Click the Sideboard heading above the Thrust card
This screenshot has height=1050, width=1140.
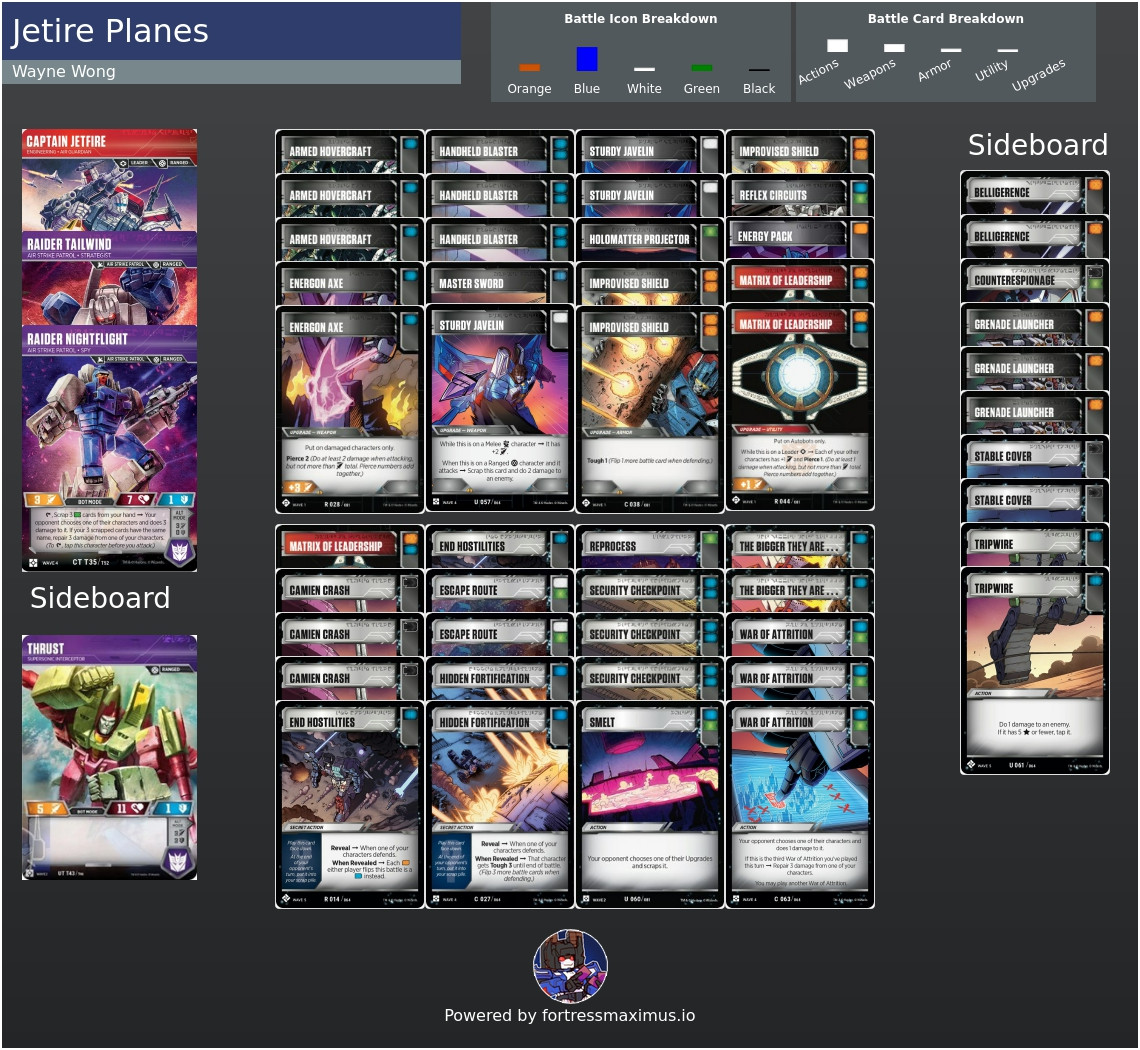tap(100, 598)
